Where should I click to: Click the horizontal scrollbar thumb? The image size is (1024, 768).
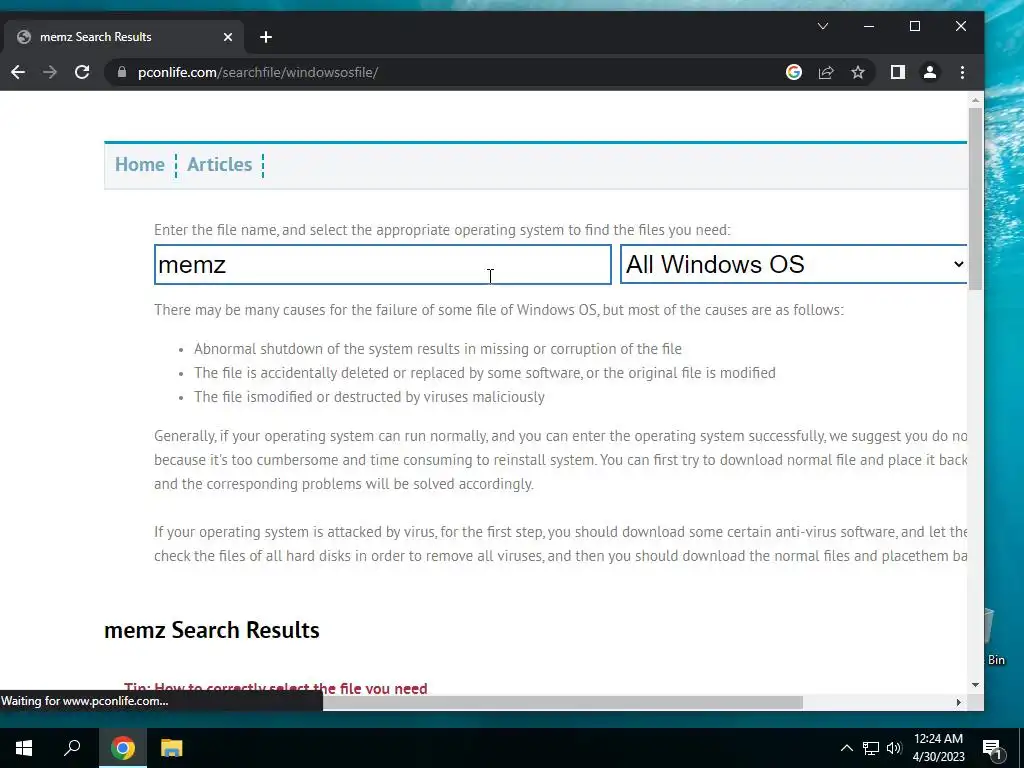click(x=562, y=703)
